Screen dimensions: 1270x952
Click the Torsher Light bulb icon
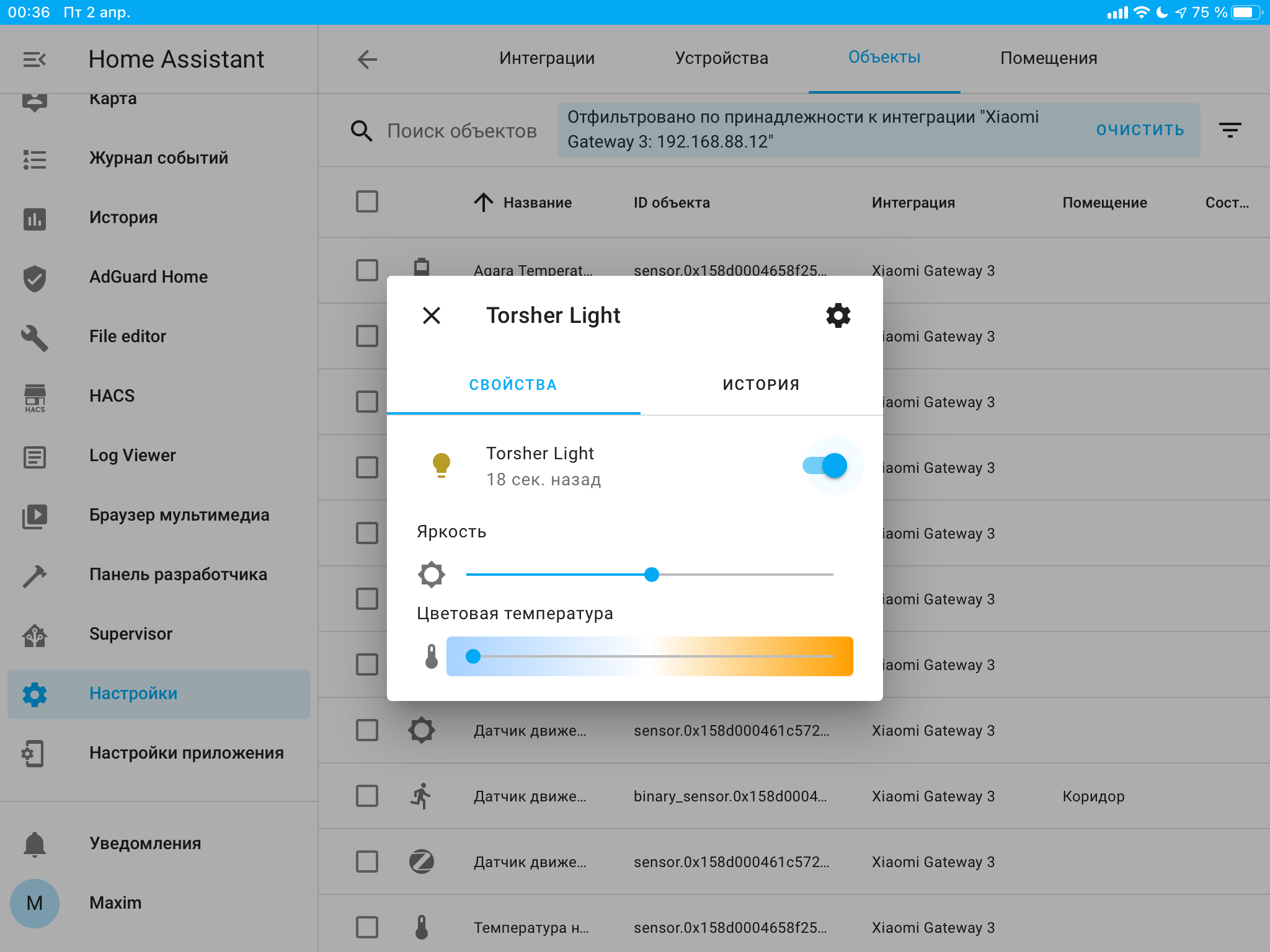click(x=442, y=465)
